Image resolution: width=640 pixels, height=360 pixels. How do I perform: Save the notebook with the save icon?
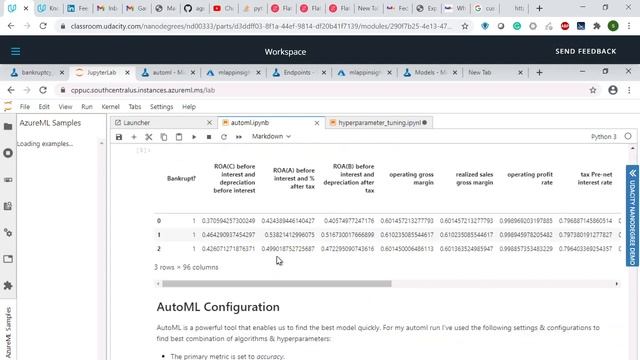[119, 137]
